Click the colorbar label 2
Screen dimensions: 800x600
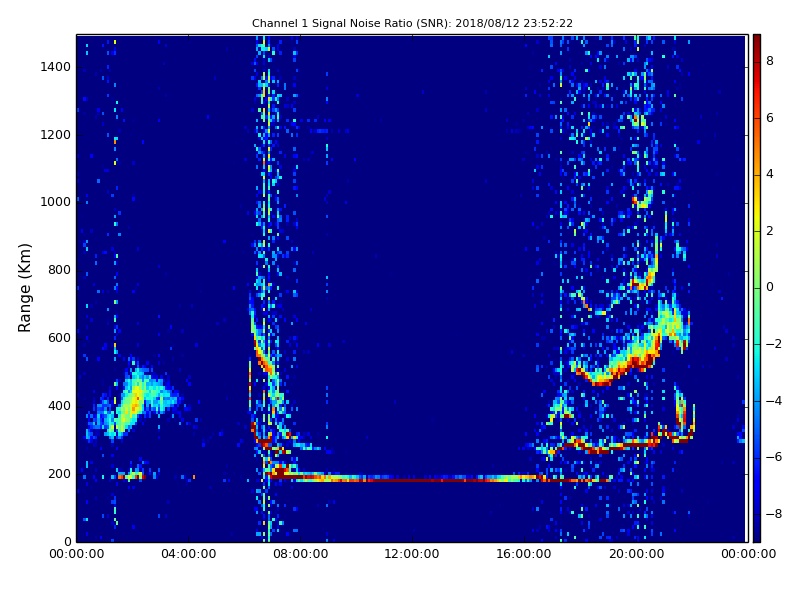click(770, 231)
